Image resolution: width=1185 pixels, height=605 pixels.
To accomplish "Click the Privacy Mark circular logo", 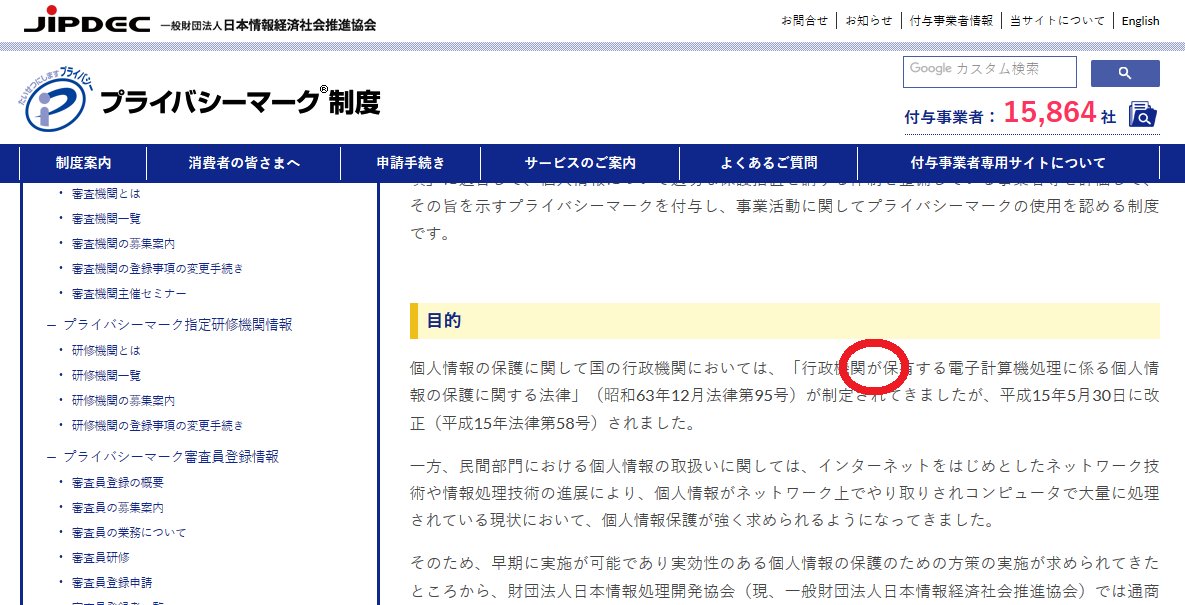I will click(x=57, y=101).
